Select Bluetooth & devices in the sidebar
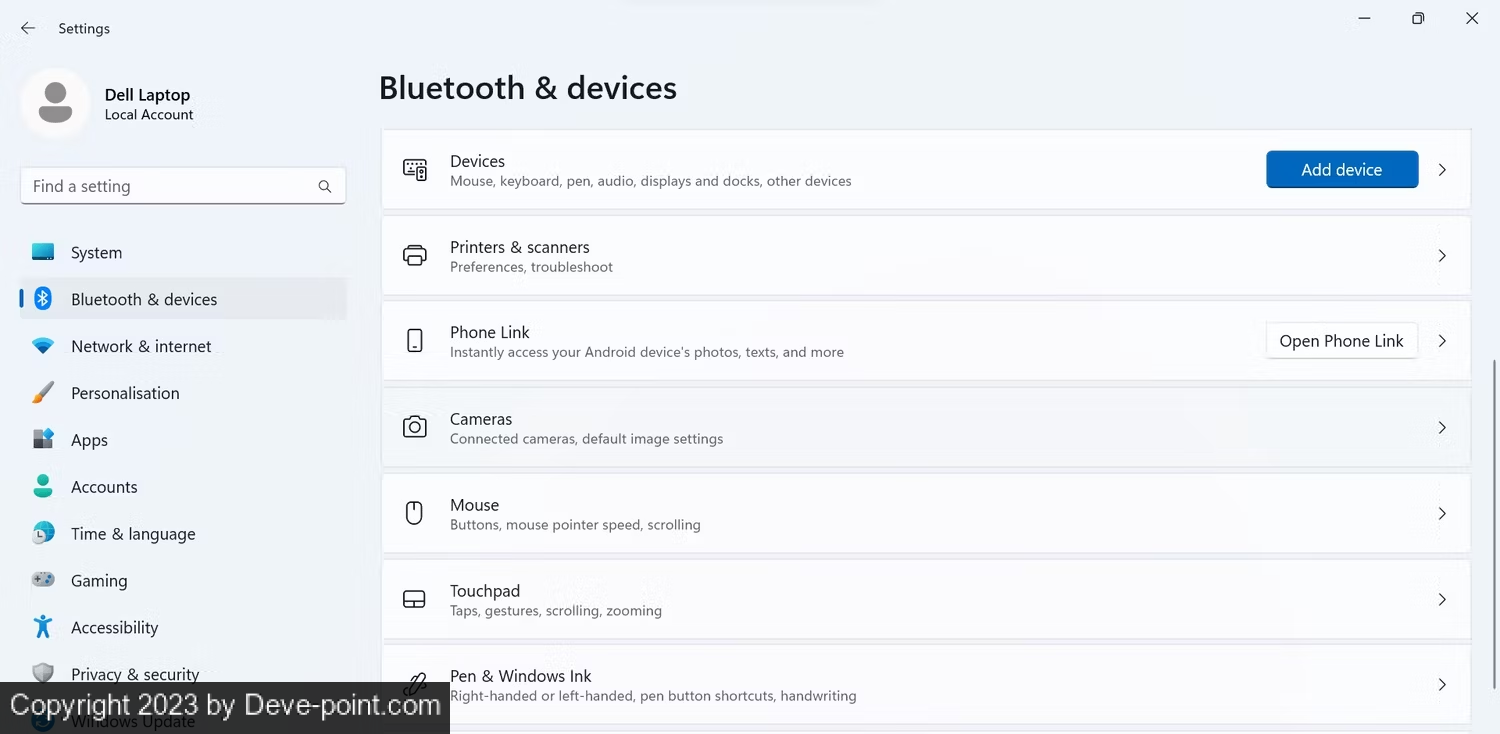The height and width of the screenshot is (734, 1500). (183, 299)
